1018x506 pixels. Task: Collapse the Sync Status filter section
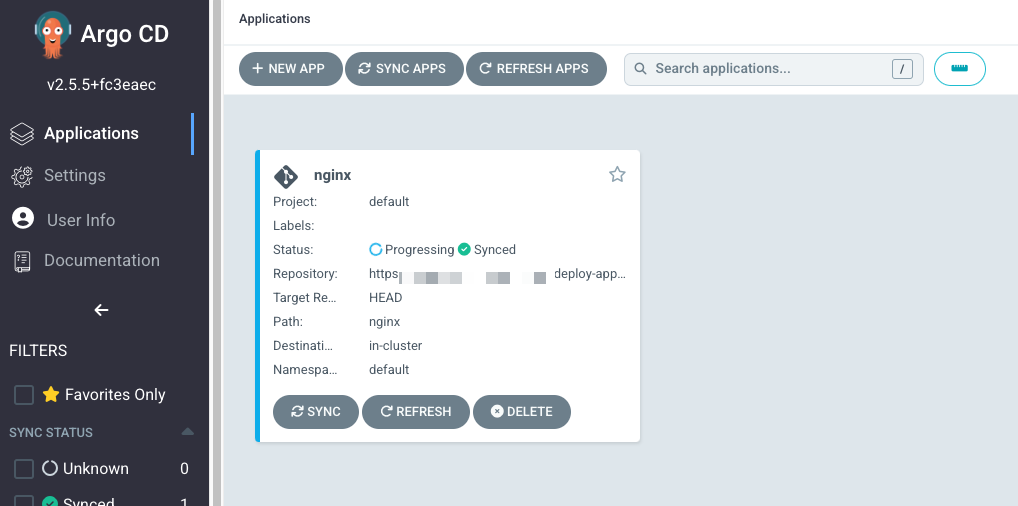click(188, 432)
